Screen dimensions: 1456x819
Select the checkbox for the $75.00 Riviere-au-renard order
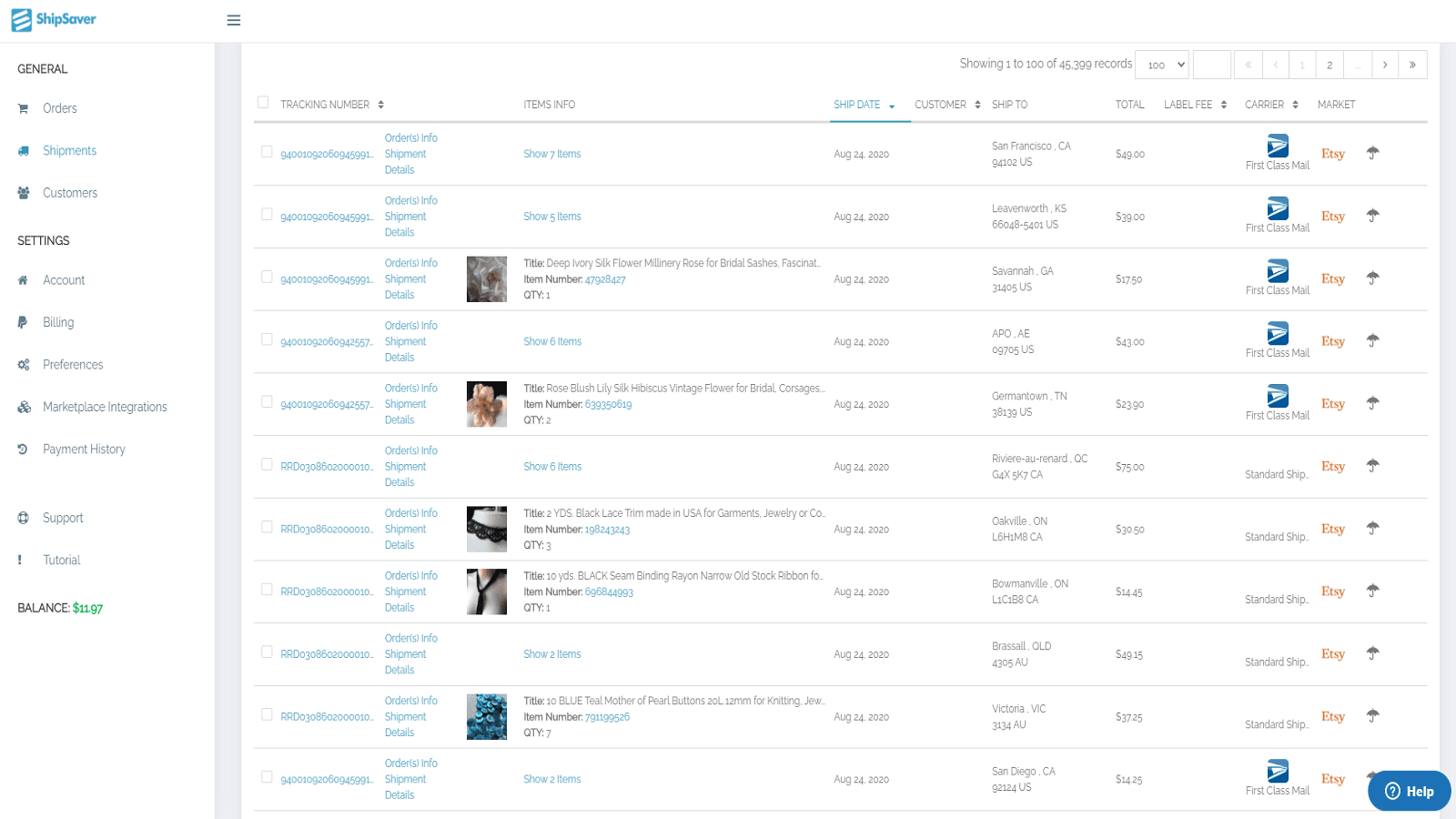pyautogui.click(x=267, y=463)
